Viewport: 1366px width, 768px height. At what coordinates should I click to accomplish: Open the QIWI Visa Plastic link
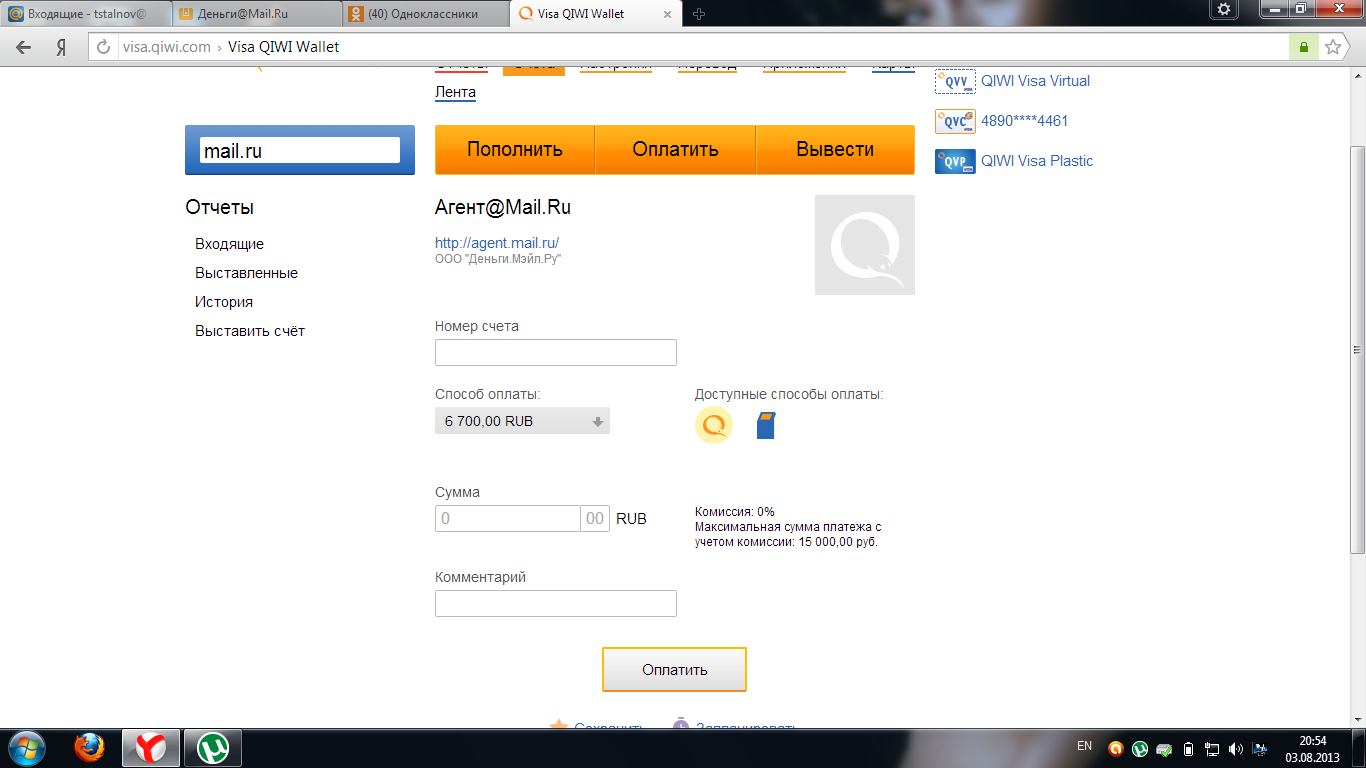pyautogui.click(x=1037, y=161)
